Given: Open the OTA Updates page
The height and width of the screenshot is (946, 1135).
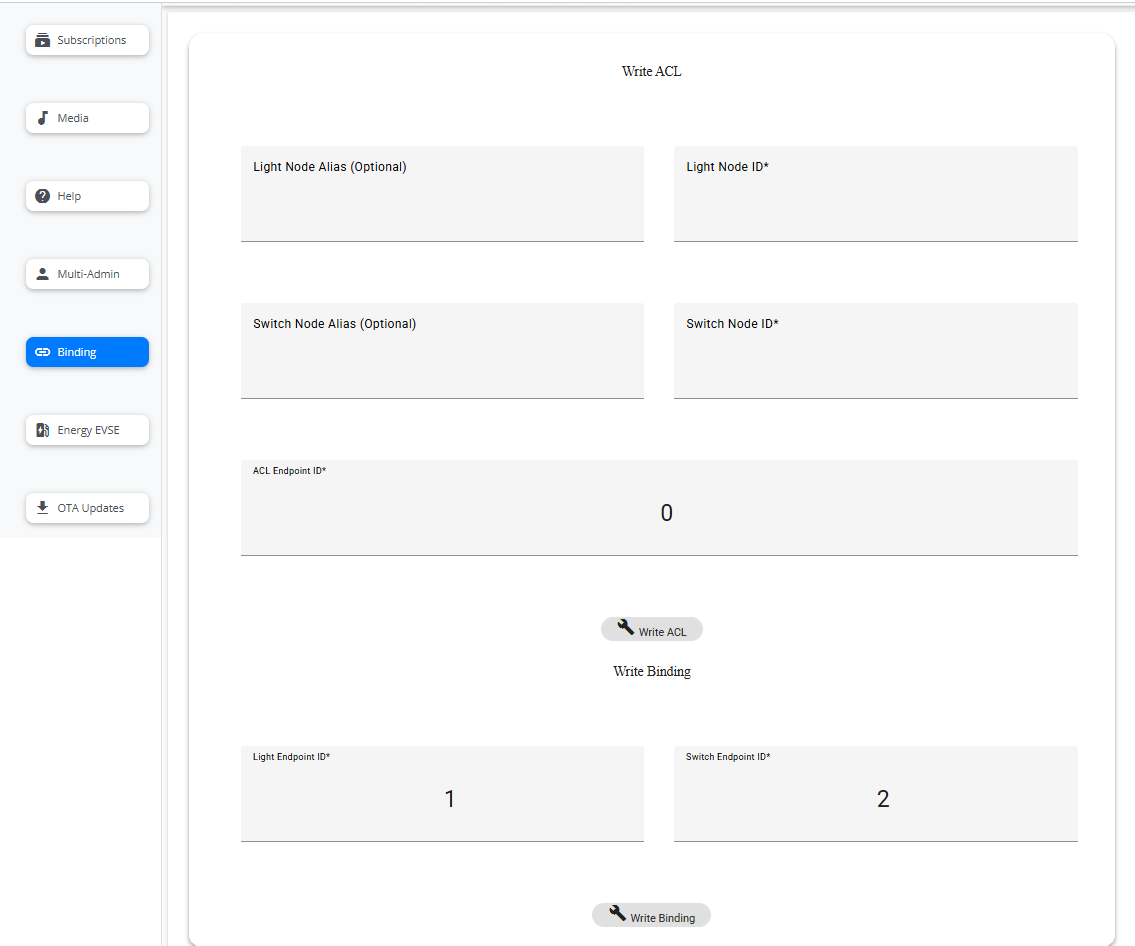Looking at the screenshot, I should tap(88, 508).
